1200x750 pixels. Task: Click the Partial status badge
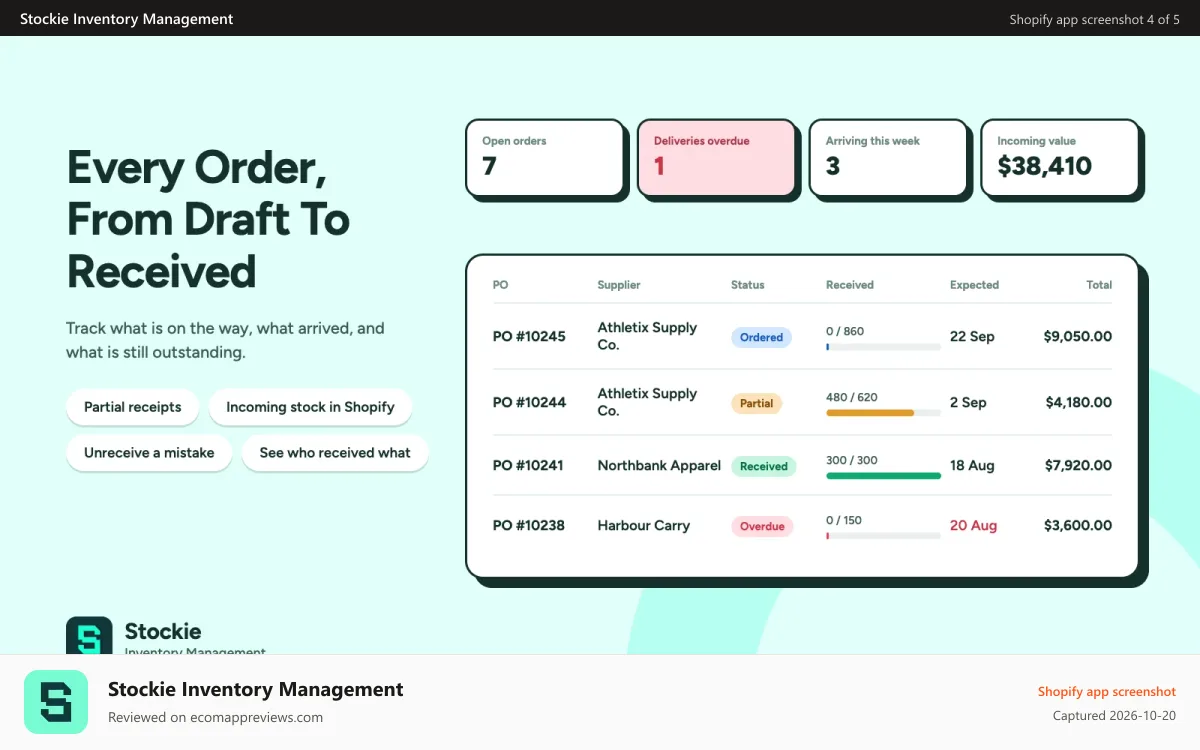point(757,403)
